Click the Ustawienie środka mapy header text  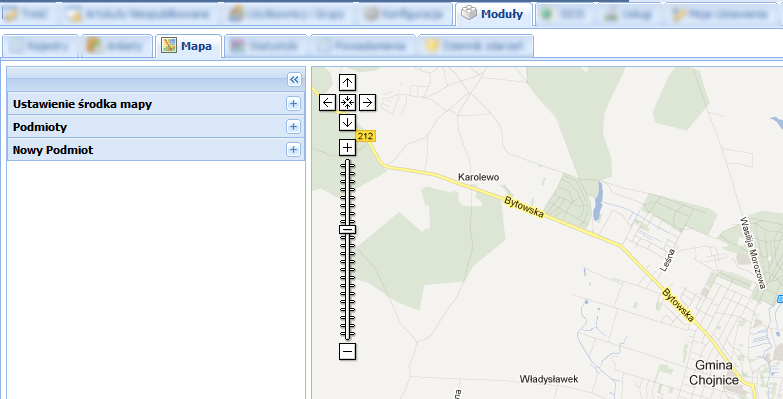82,104
